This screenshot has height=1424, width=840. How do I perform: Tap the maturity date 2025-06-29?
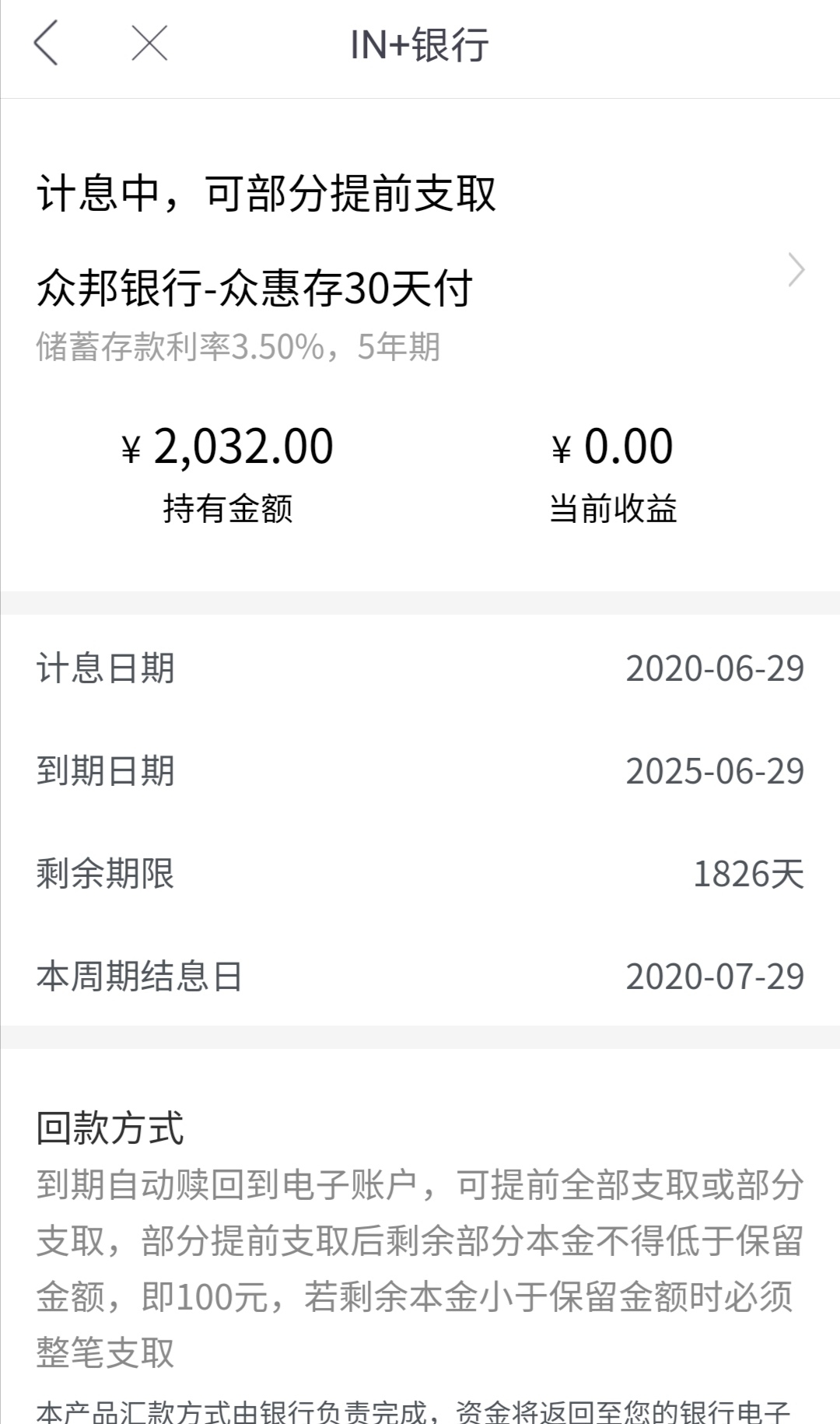[x=715, y=771]
